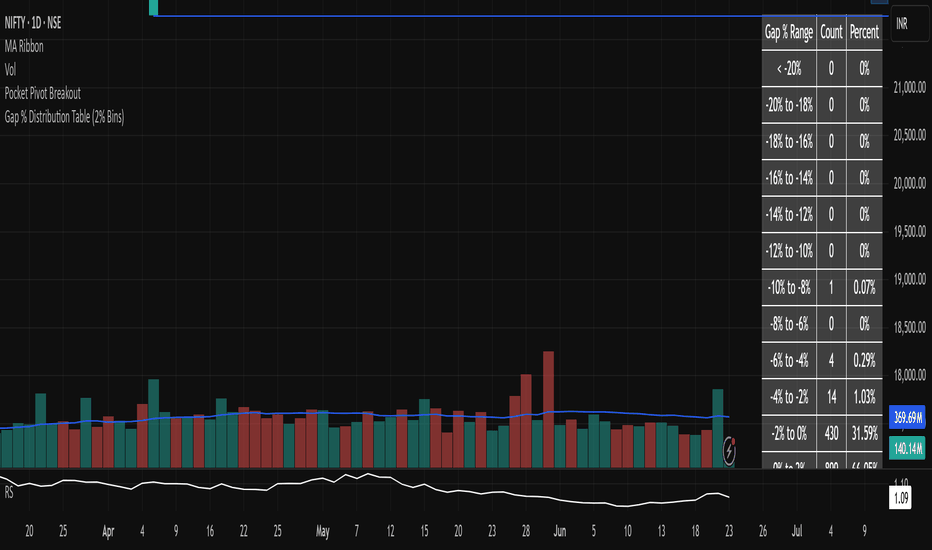
Task: Select the NIFTY · 1D · NSE symbol legend
Action: tap(33, 23)
